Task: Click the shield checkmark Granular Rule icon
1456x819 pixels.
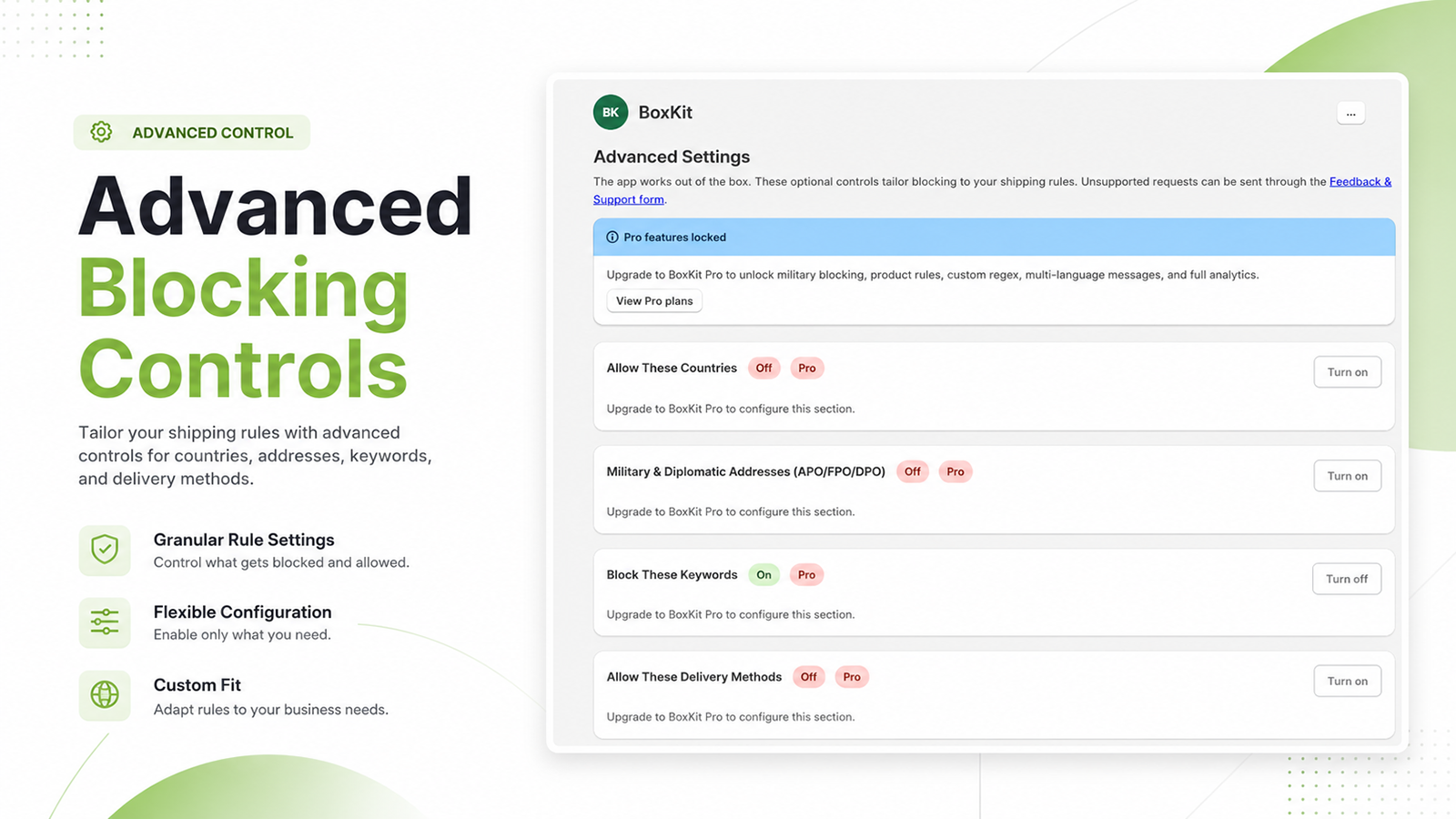Action: coord(105,550)
